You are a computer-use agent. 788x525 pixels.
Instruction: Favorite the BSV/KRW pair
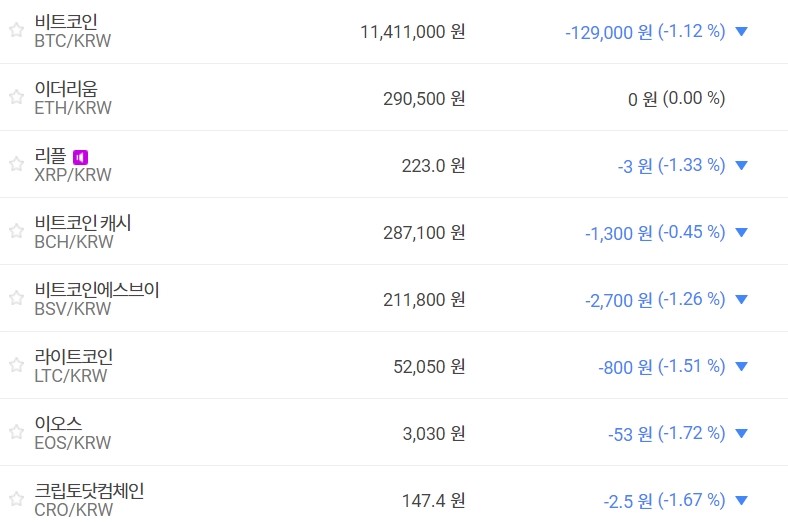pos(16,298)
